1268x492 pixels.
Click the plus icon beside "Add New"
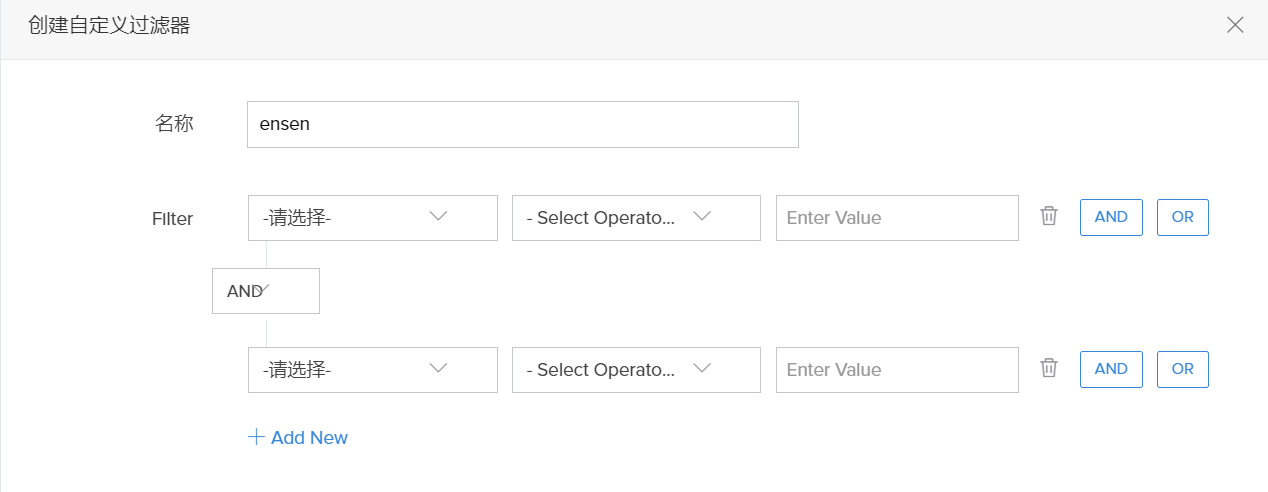(256, 437)
